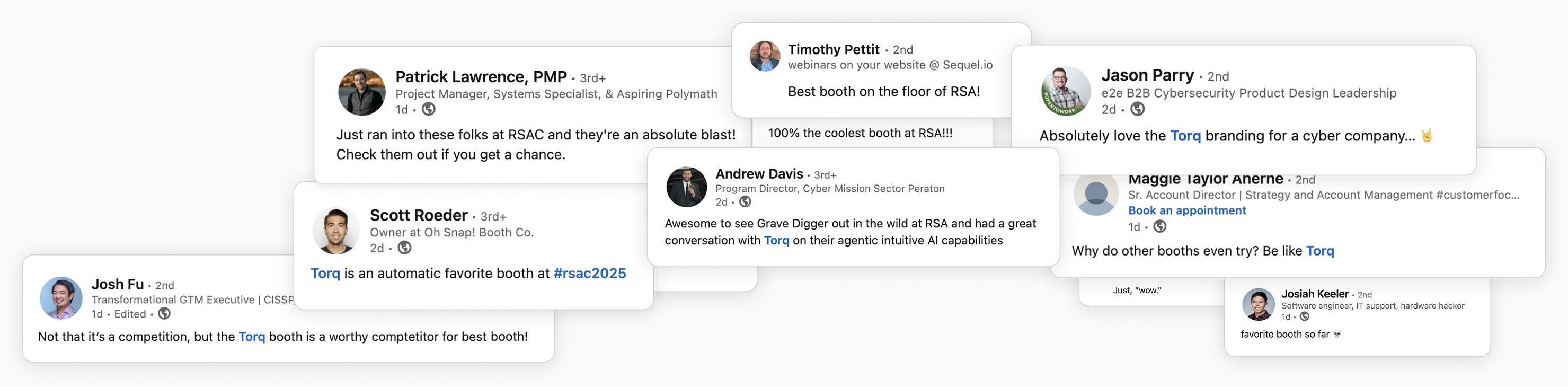Click public globe icon on Josh Fu's post

(x=164, y=313)
